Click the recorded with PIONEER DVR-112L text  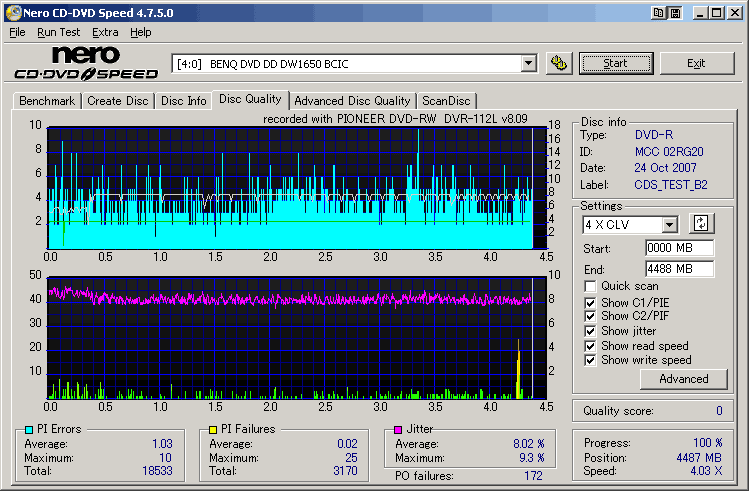coord(395,119)
